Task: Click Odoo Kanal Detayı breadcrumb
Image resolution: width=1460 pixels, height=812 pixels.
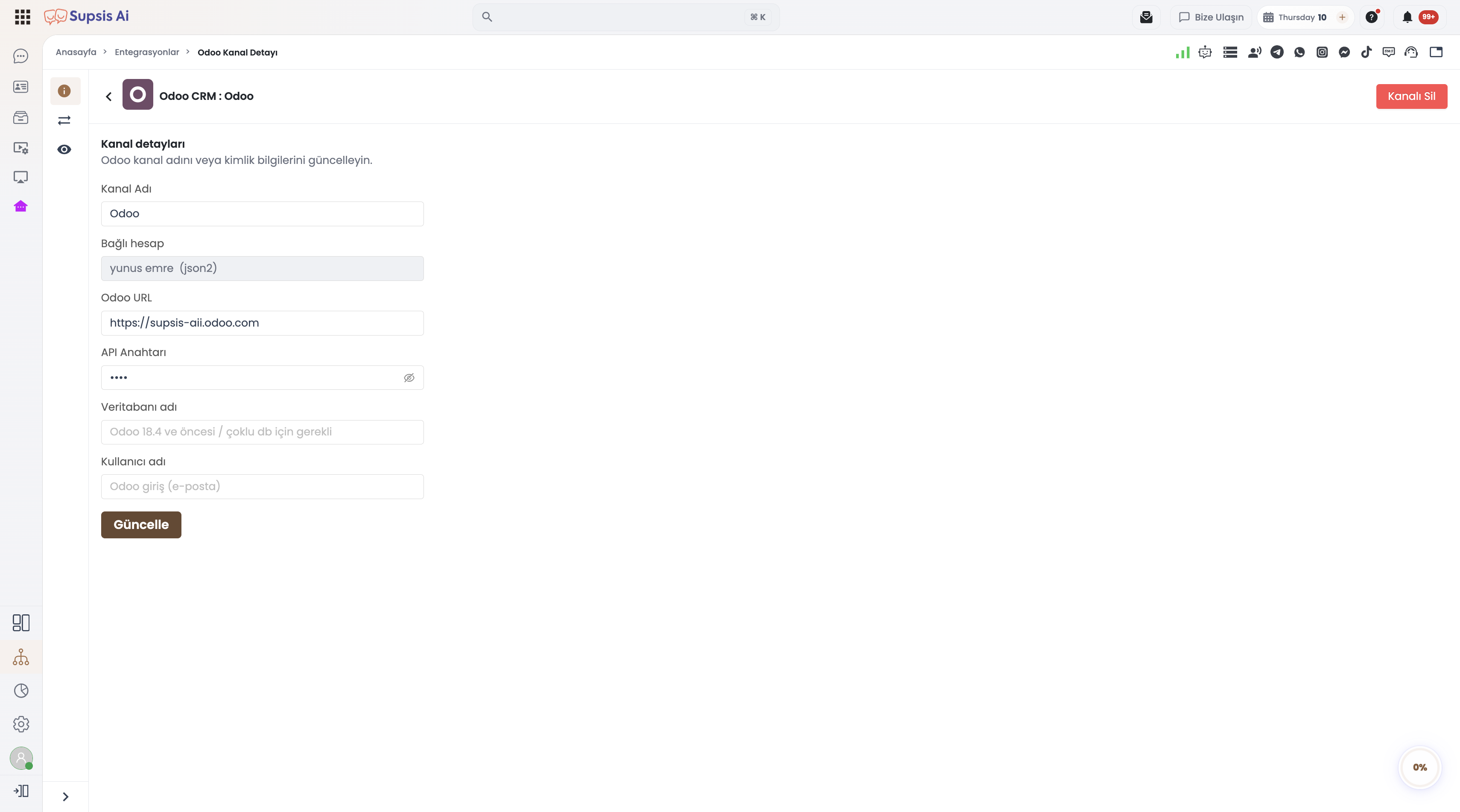Action: click(x=237, y=52)
